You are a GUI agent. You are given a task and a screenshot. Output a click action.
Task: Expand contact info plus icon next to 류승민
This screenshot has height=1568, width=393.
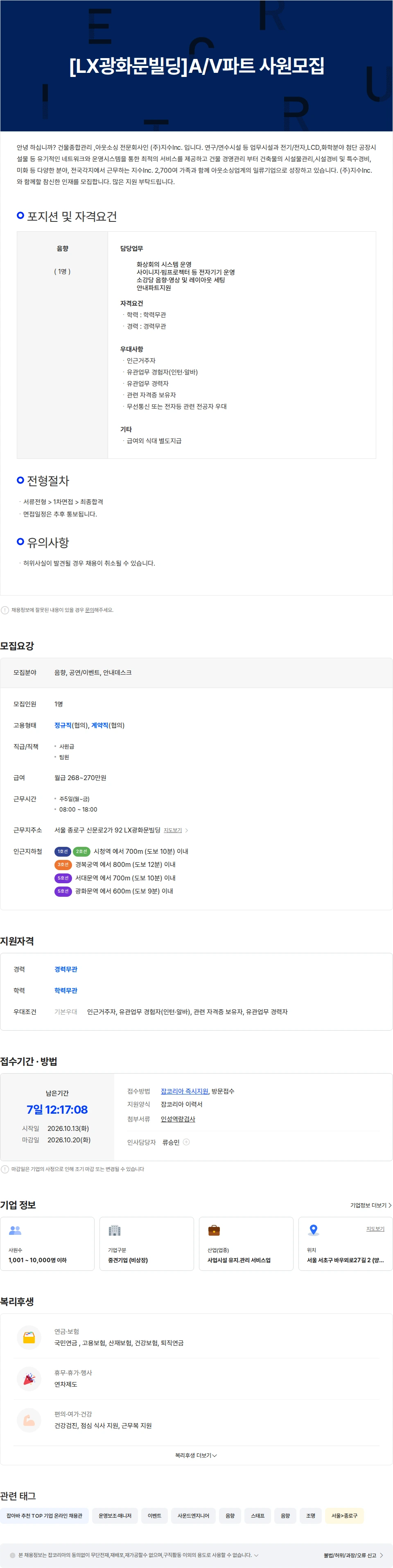pyautogui.click(x=186, y=1142)
